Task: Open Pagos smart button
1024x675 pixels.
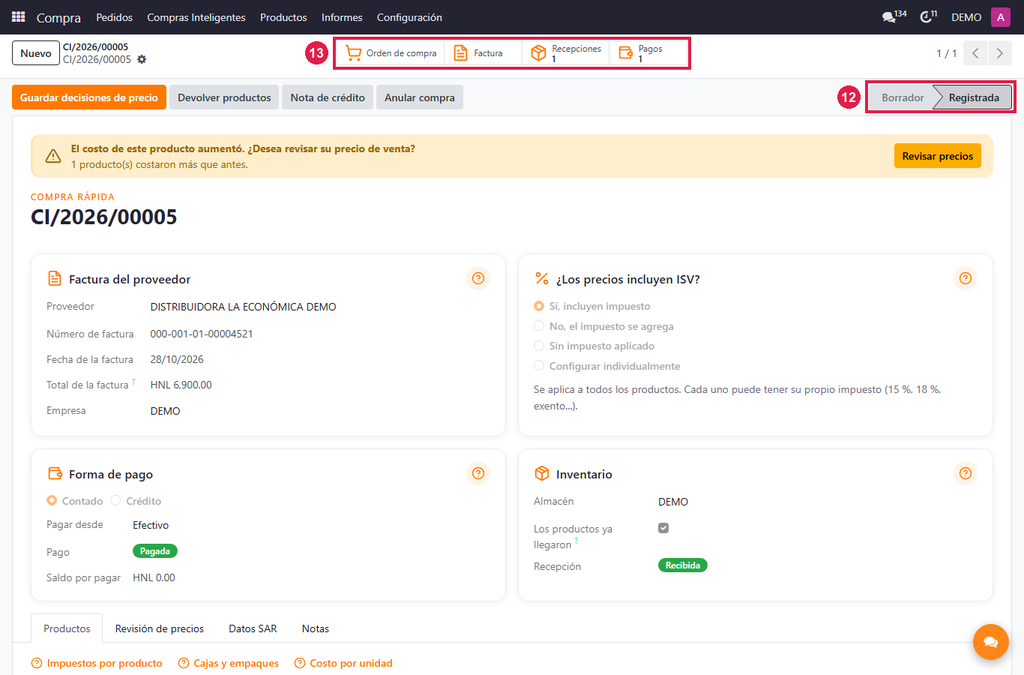Action: (648, 53)
